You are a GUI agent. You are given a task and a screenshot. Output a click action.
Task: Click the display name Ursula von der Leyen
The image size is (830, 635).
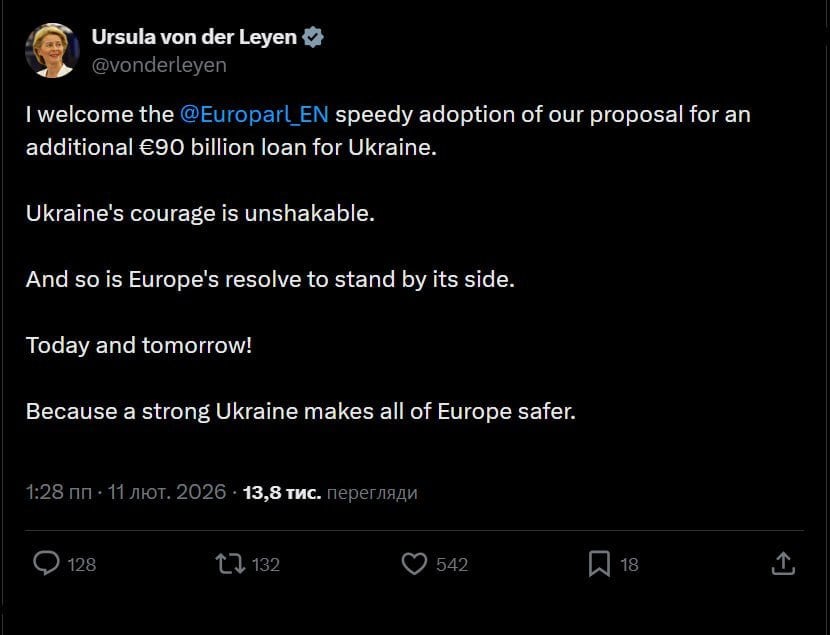pyautogui.click(x=194, y=38)
